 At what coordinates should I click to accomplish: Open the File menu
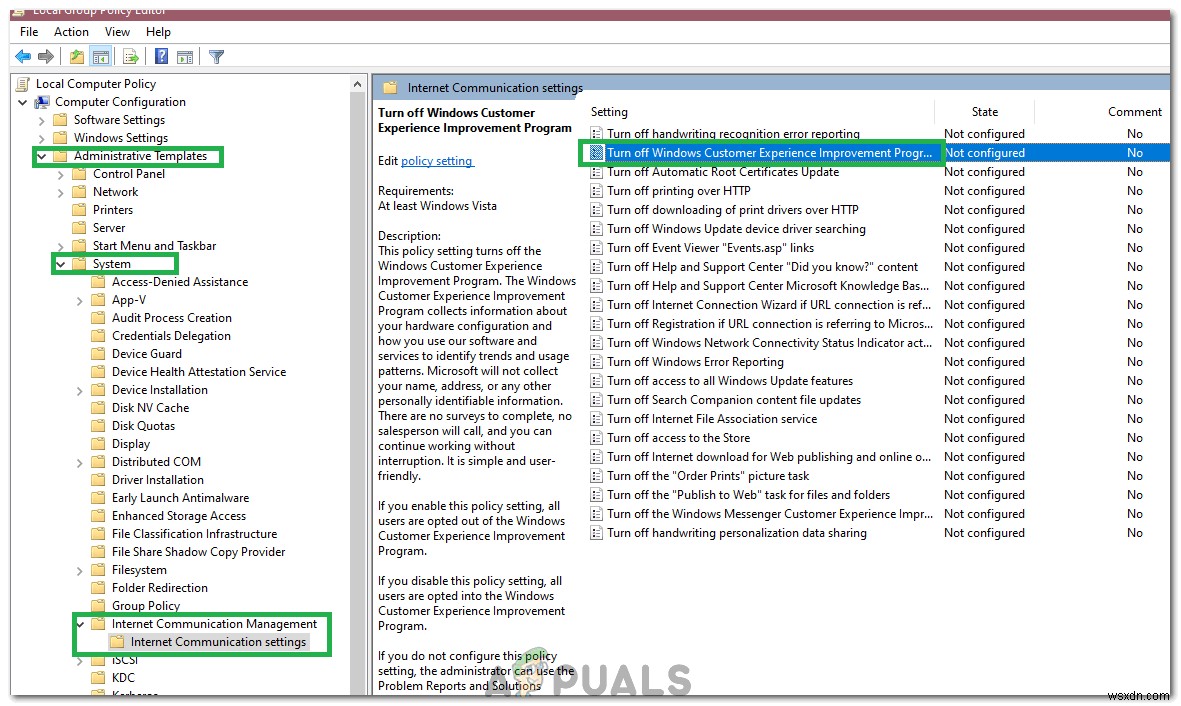coord(29,32)
